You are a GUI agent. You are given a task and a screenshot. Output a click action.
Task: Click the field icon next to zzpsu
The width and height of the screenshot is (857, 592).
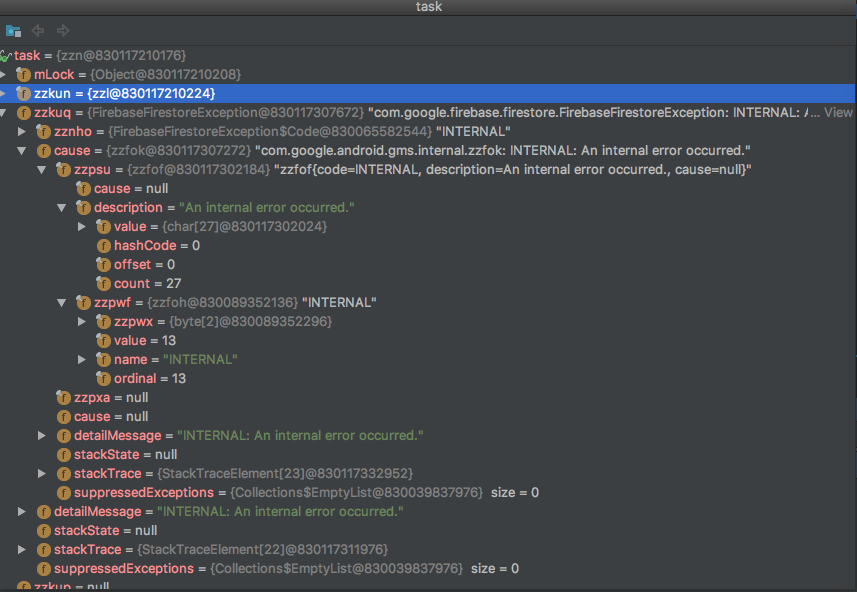63,169
